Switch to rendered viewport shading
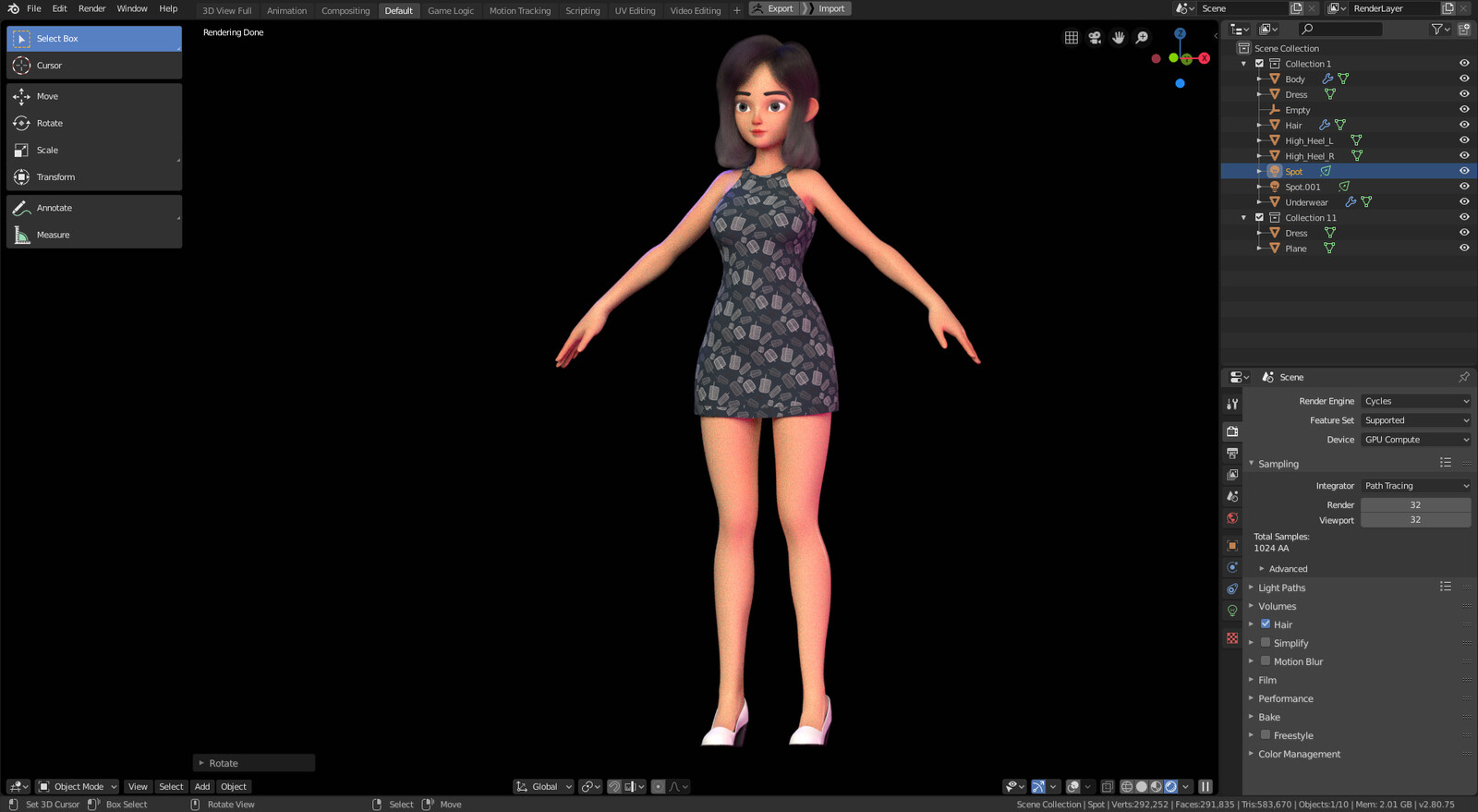Screen dimensions: 1478x812 1171,787
